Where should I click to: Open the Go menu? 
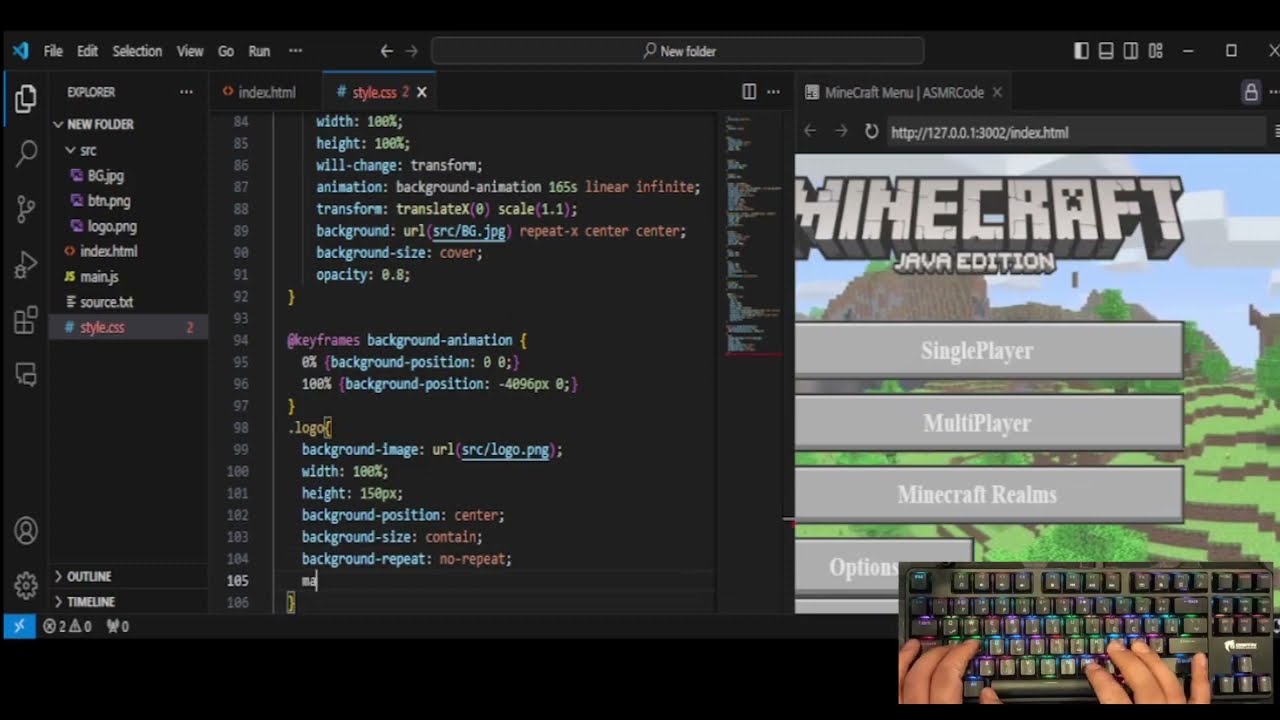click(x=226, y=51)
